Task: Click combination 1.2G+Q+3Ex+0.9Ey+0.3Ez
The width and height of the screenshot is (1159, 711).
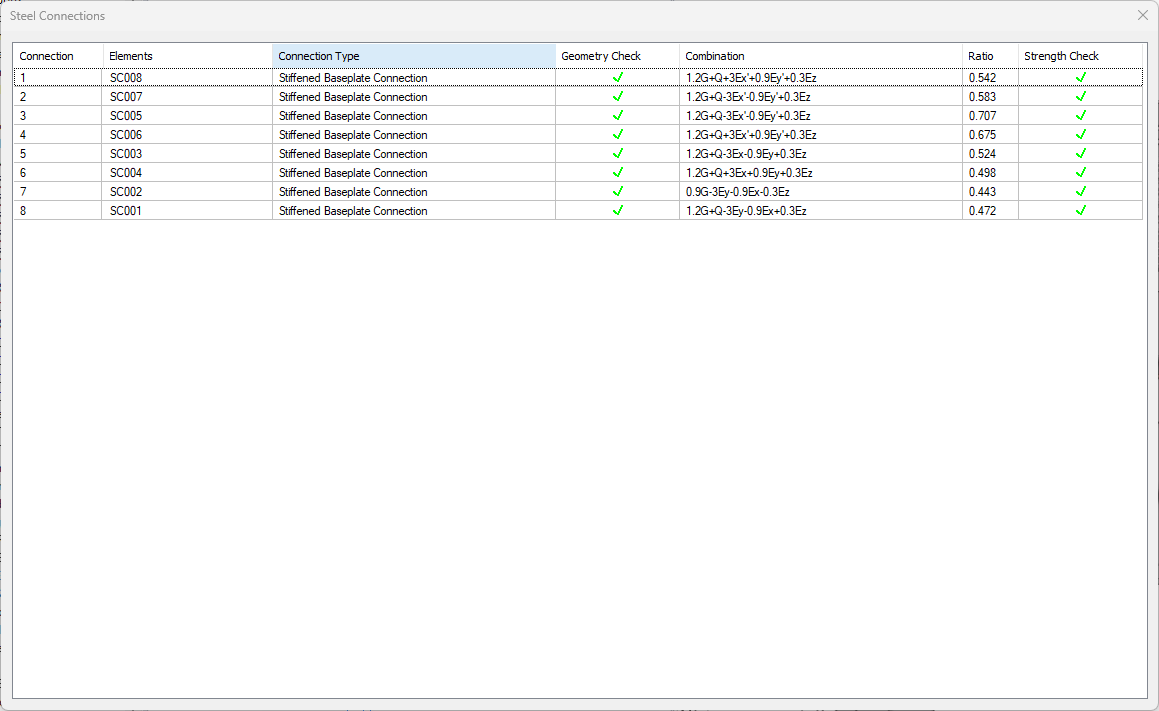Action: pos(820,173)
